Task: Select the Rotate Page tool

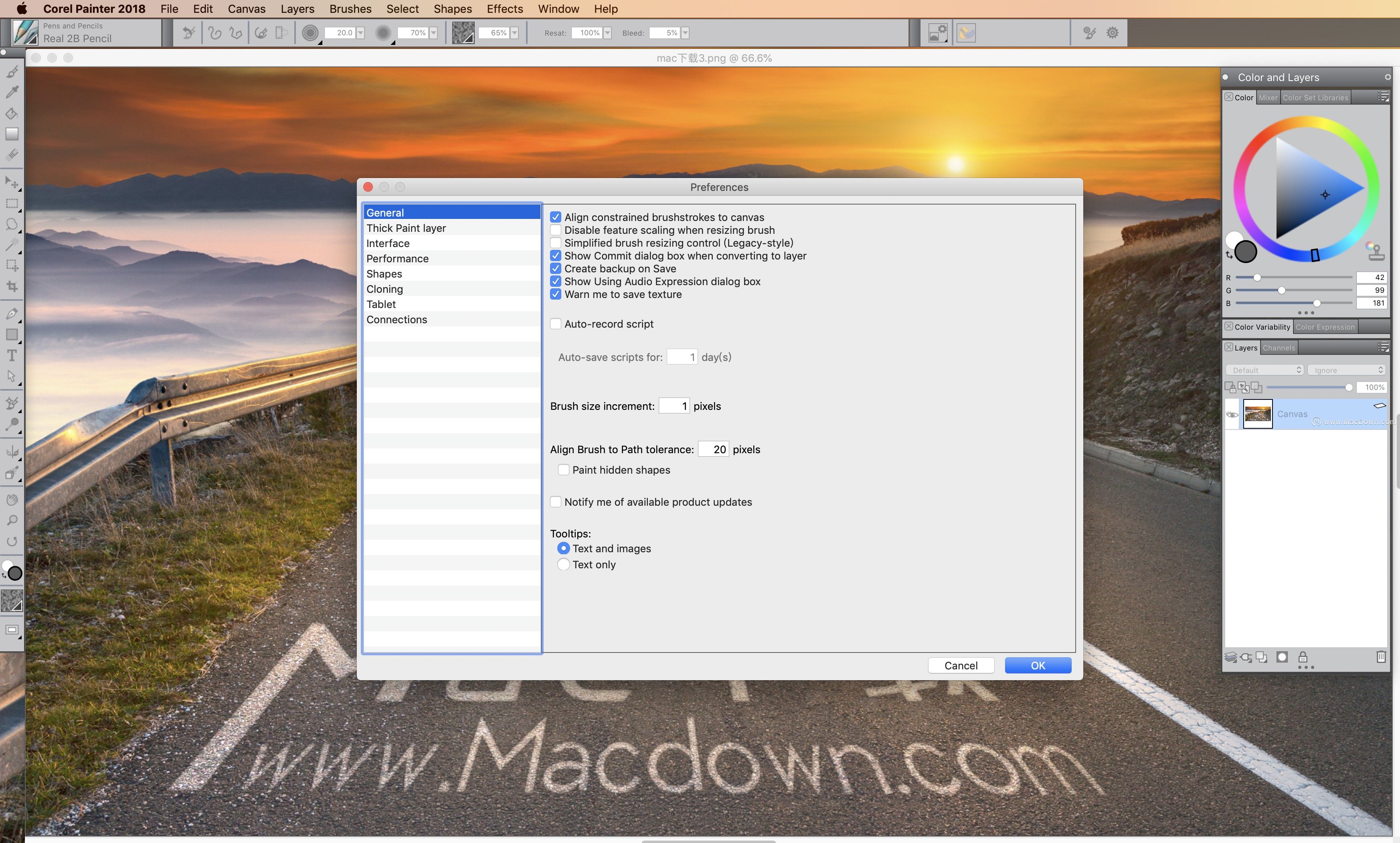Action: [12, 541]
